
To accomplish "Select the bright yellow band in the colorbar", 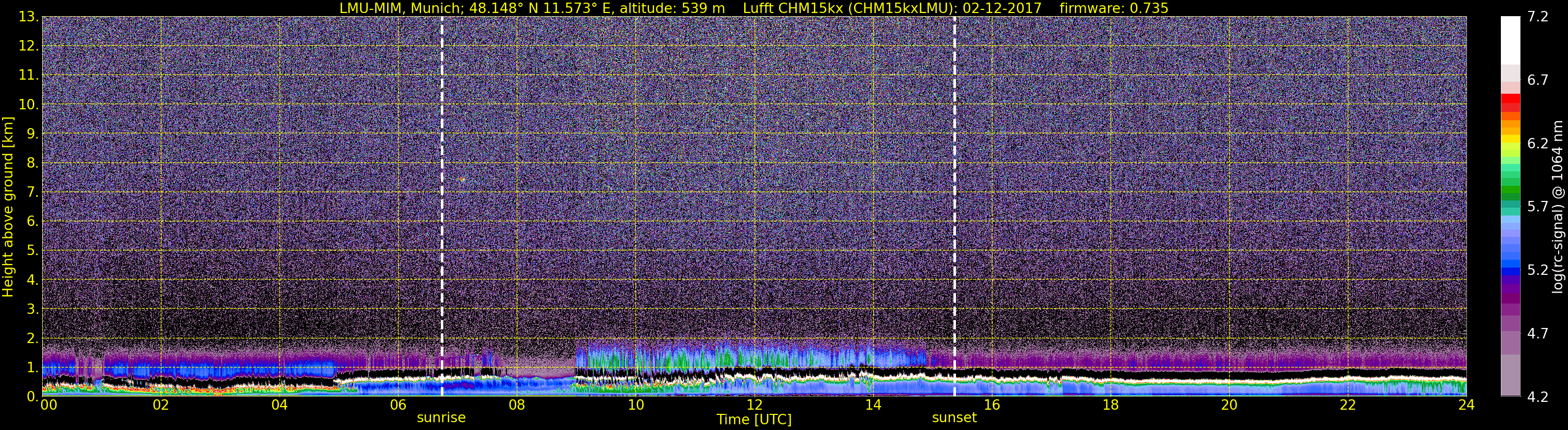I will click(x=1510, y=139).
